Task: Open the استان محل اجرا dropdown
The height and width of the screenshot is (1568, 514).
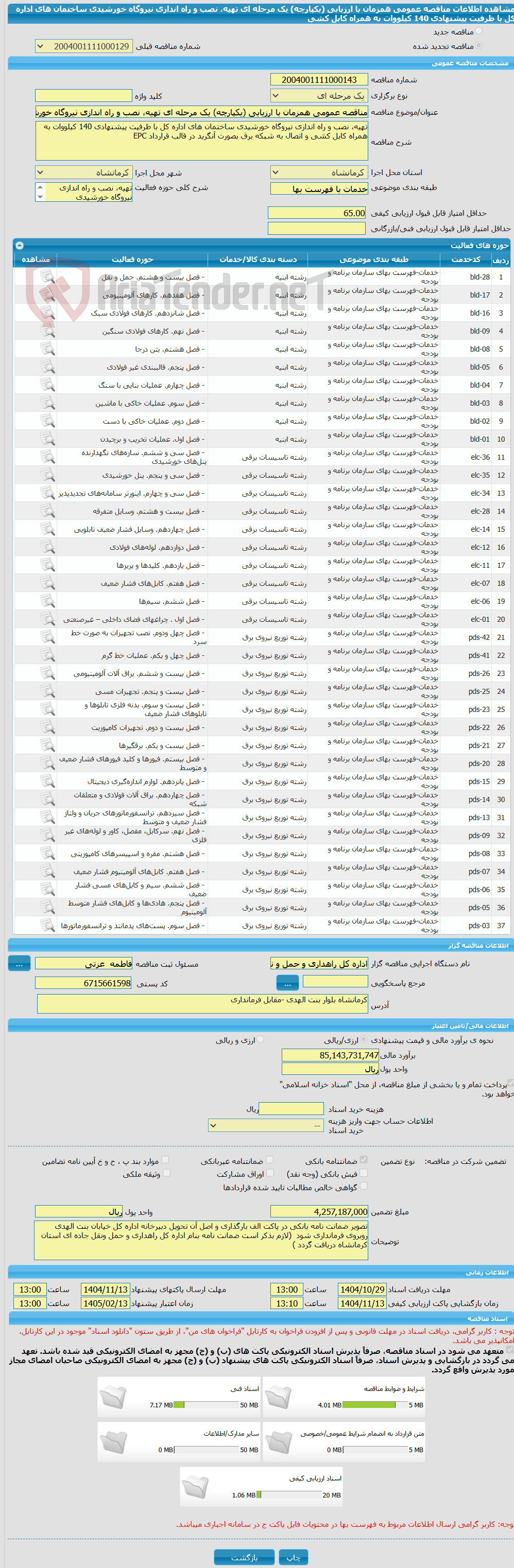Action: click(x=318, y=173)
